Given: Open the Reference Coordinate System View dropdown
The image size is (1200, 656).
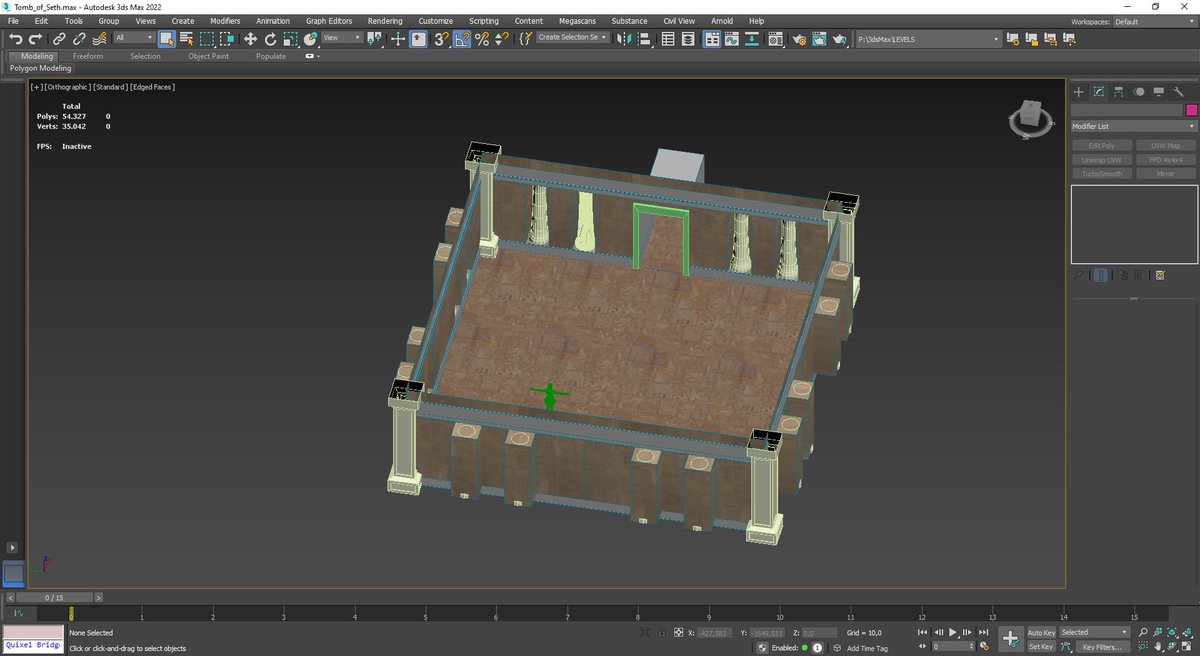Looking at the screenshot, I should [x=342, y=38].
